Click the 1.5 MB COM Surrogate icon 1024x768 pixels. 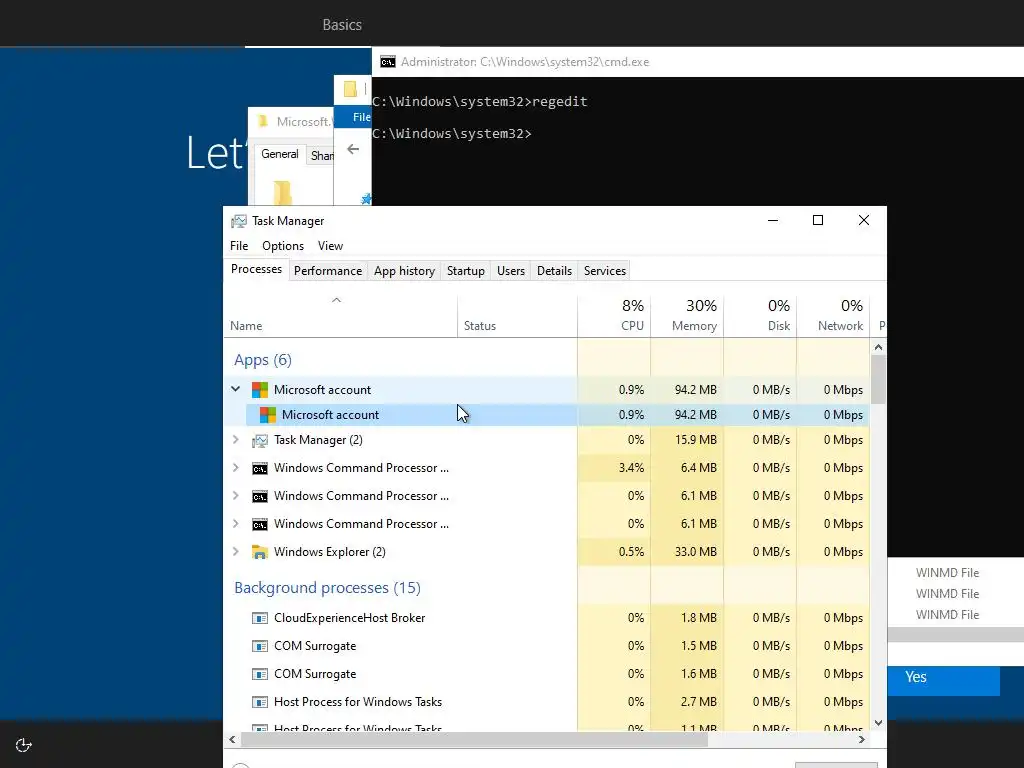coord(260,646)
